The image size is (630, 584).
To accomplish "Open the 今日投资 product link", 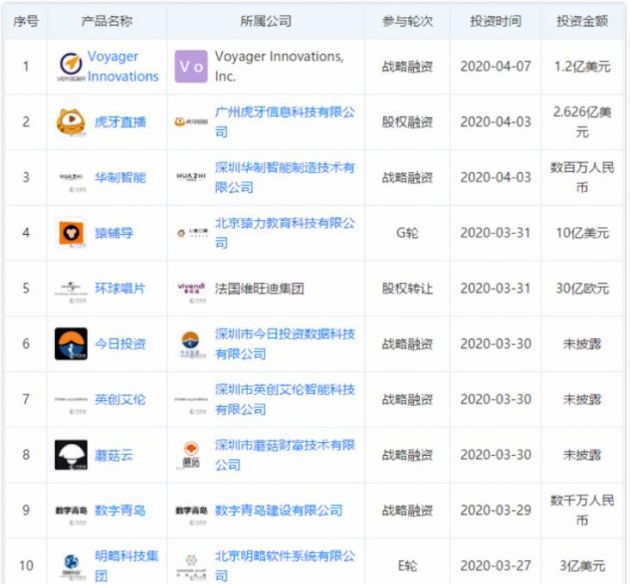I will tap(120, 344).
